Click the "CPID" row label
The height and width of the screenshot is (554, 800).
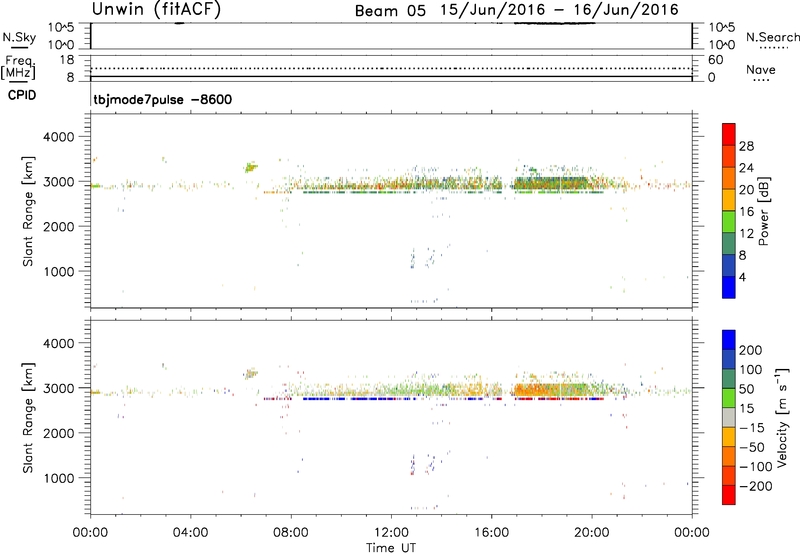[22, 95]
